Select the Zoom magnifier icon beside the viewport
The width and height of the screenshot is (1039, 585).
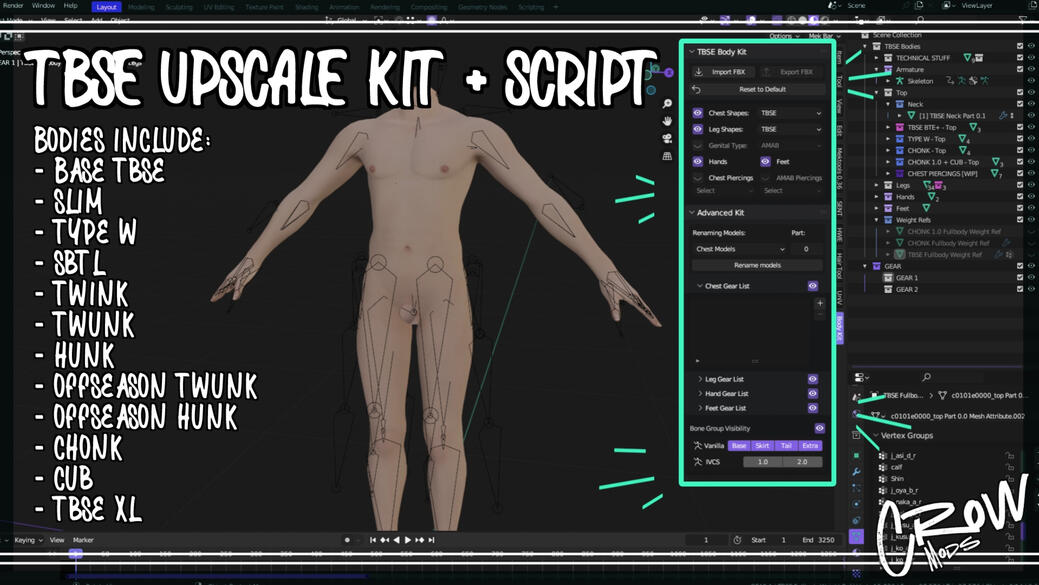pos(666,104)
